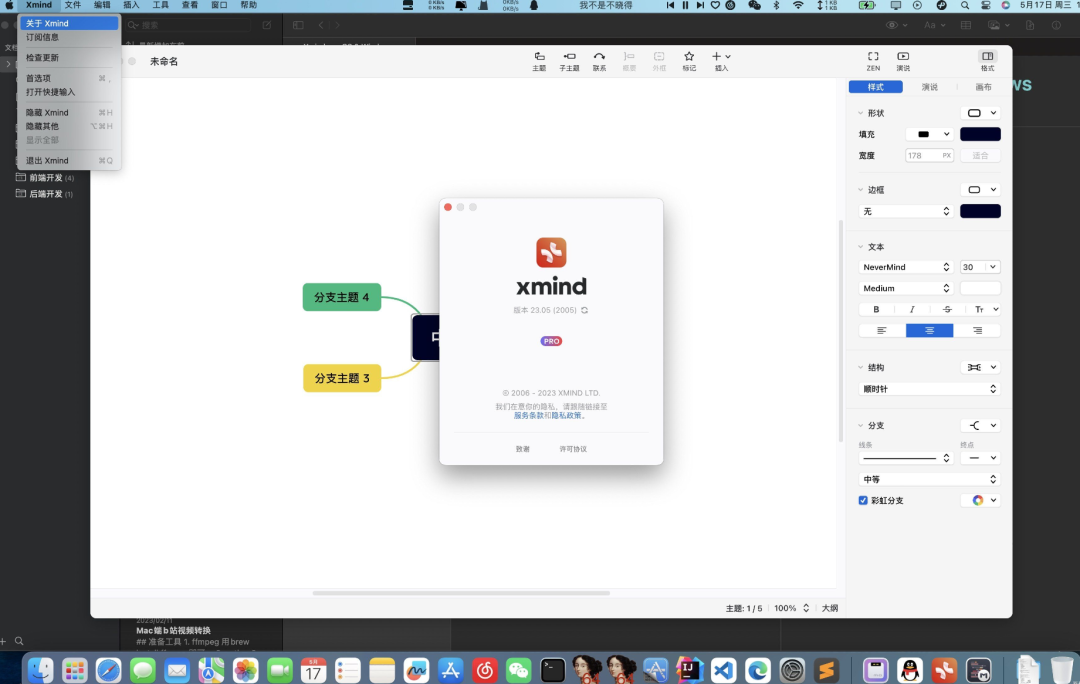Click Xmind logo in About dialog
Viewport: 1080px width, 684px height.
click(x=551, y=253)
